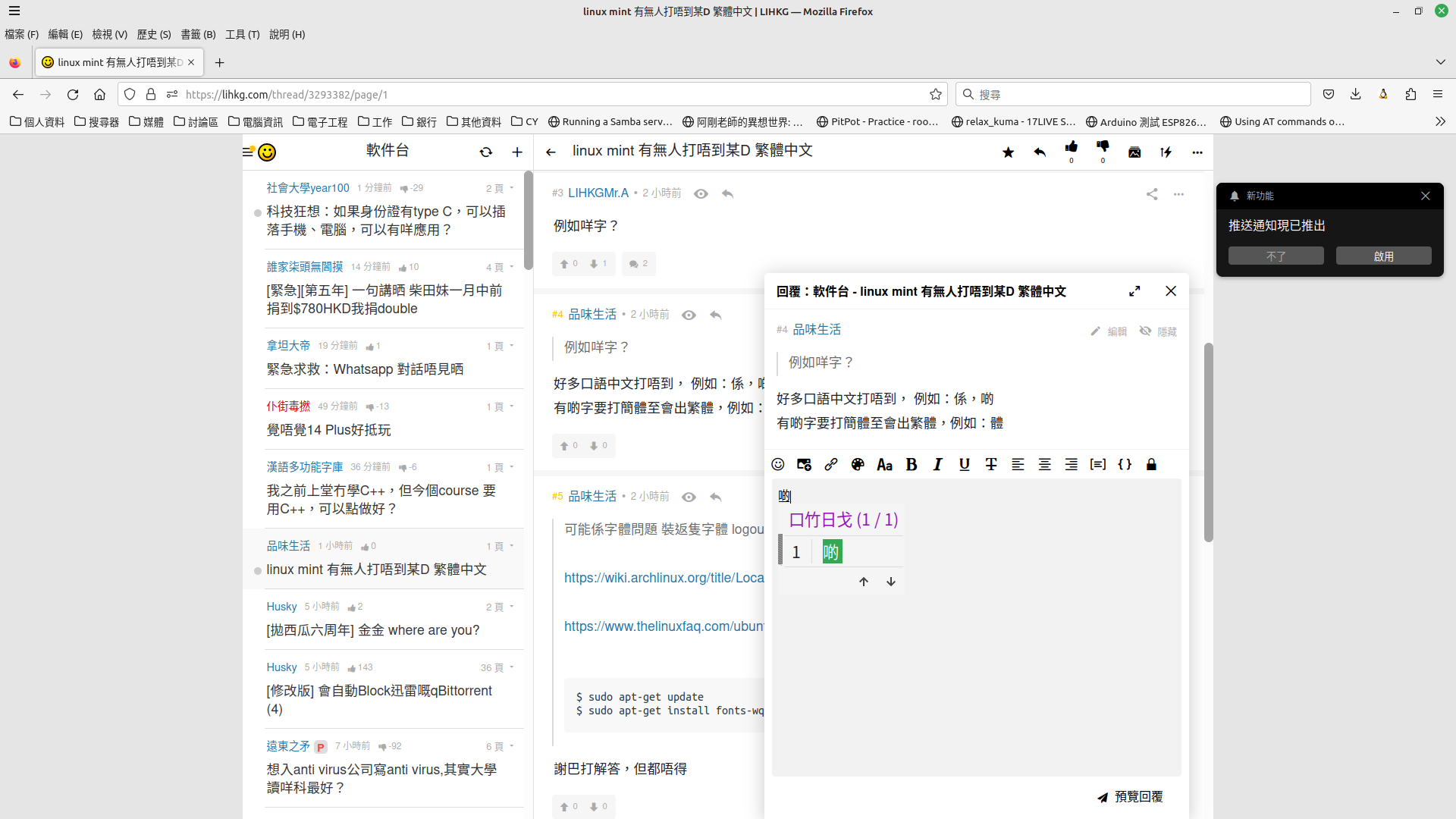Screen dimensions: 1456x819
Task: Click the thread page vertical scrollbar
Action: click(x=1208, y=442)
